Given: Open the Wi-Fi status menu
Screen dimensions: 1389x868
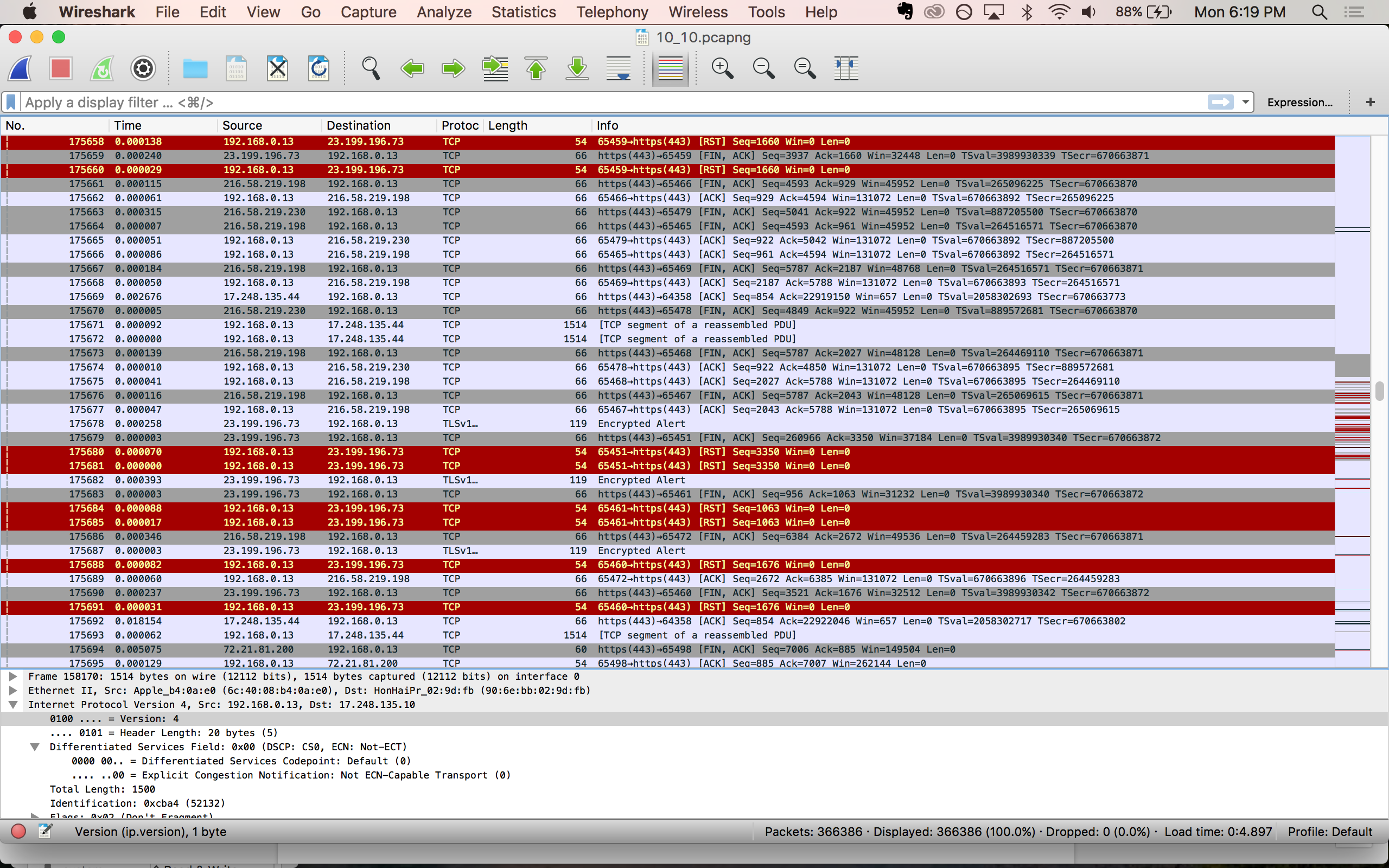Looking at the screenshot, I should click(1059, 12).
